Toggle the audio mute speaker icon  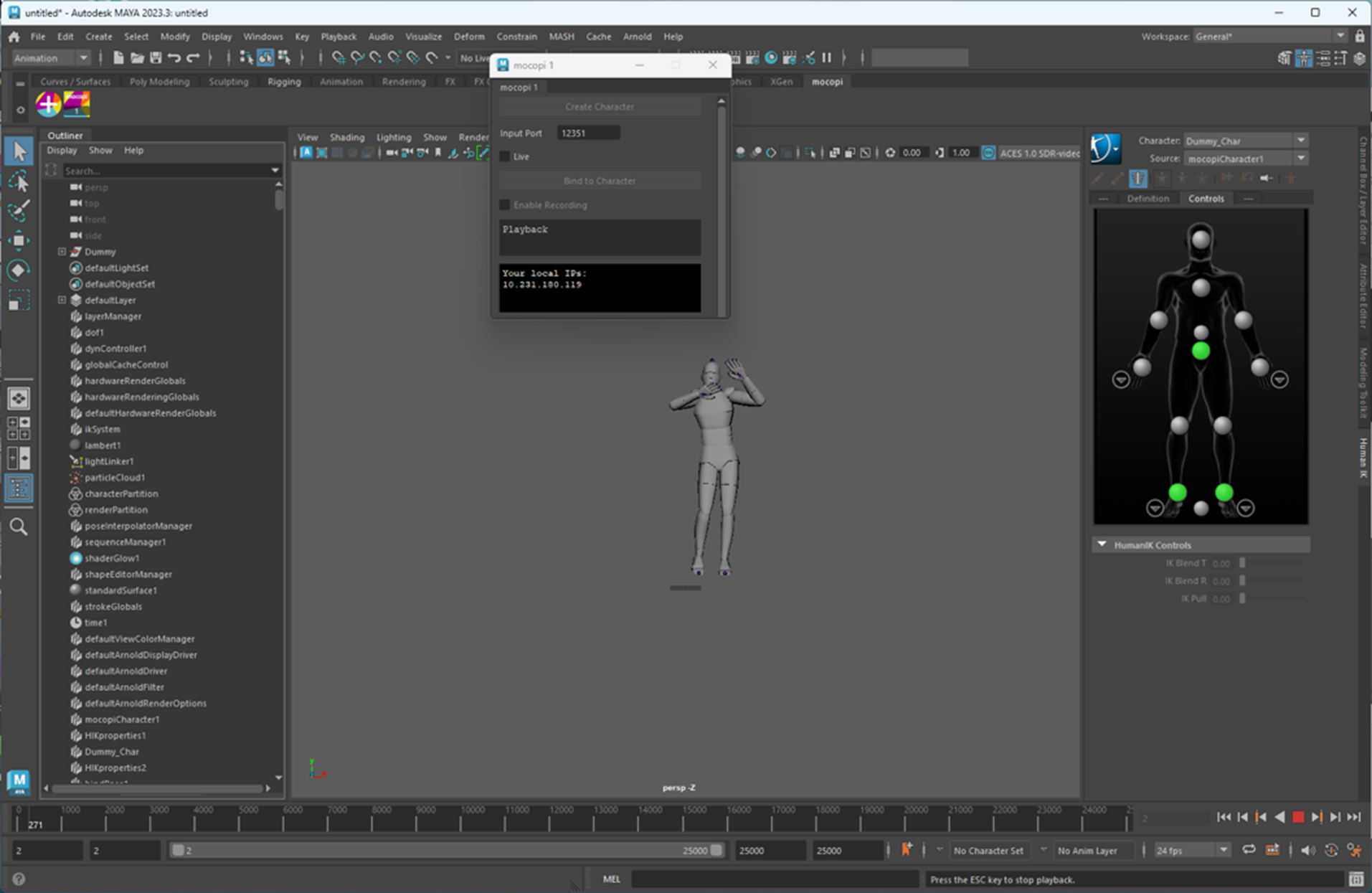tap(1307, 851)
